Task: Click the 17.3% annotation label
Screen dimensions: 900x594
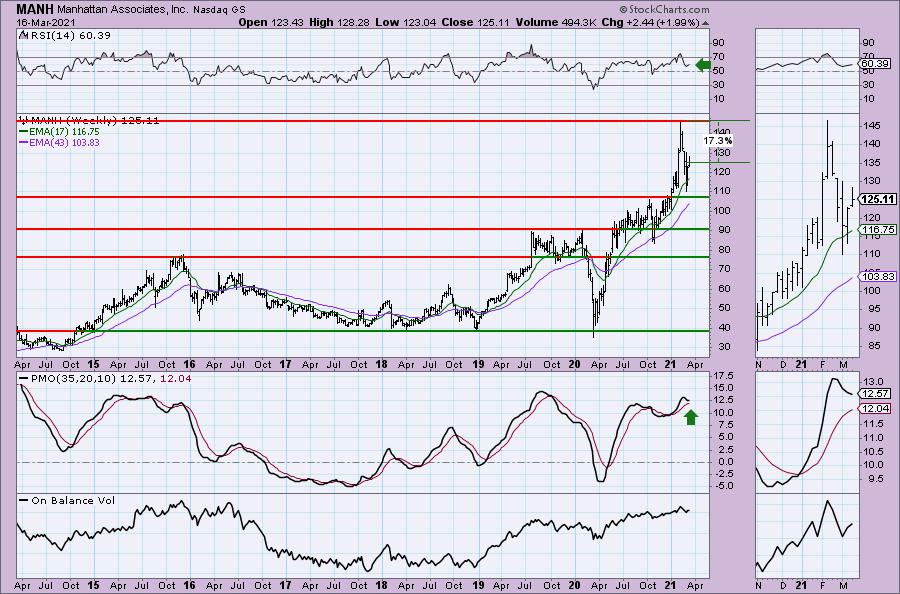Action: click(x=717, y=141)
